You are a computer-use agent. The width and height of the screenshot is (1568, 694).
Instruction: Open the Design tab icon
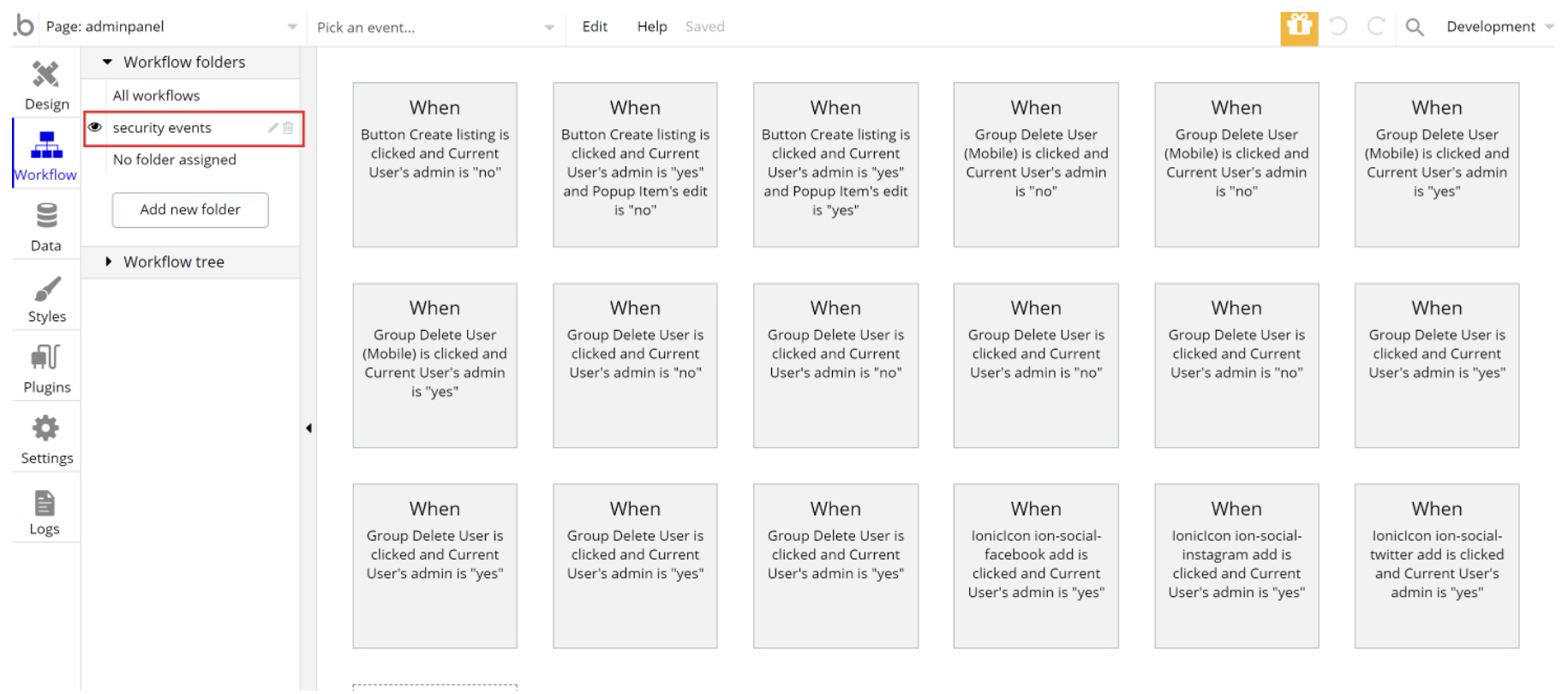45,75
